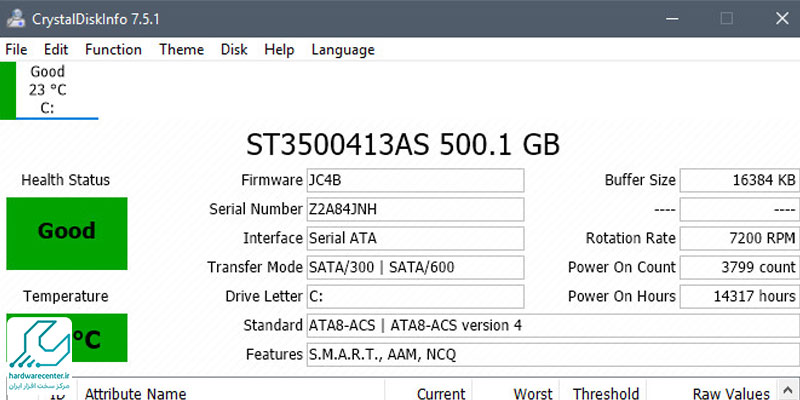Click the Temperature label
Image resolution: width=800 pixels, height=400 pixels.
tap(66, 296)
